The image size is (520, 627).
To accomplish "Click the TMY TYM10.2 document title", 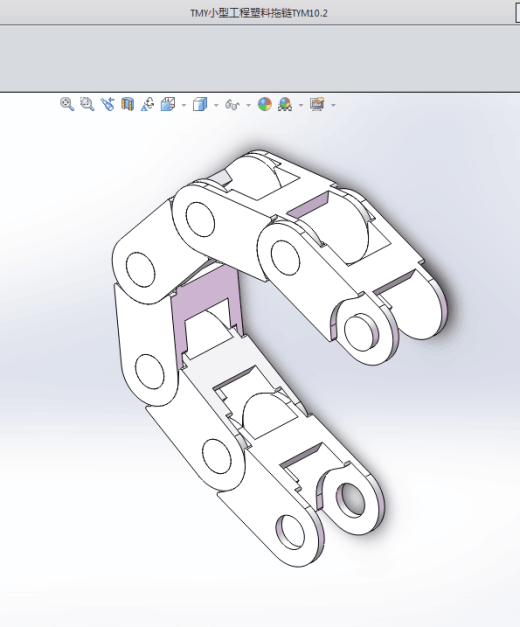I will point(259,13).
